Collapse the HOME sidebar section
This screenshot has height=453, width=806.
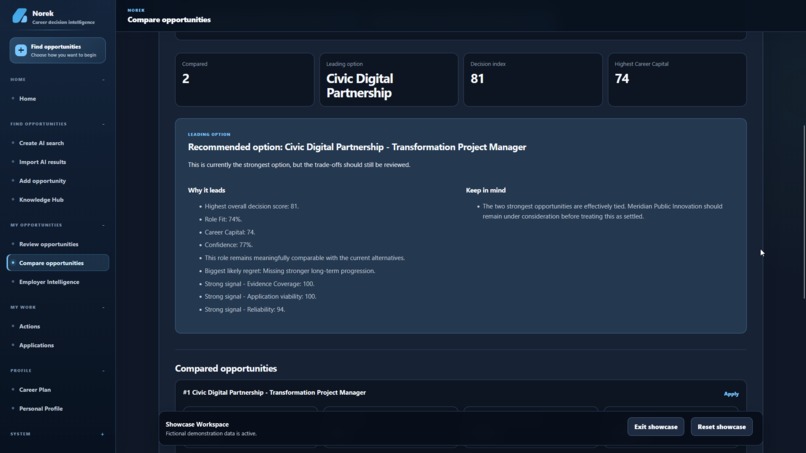pos(103,80)
